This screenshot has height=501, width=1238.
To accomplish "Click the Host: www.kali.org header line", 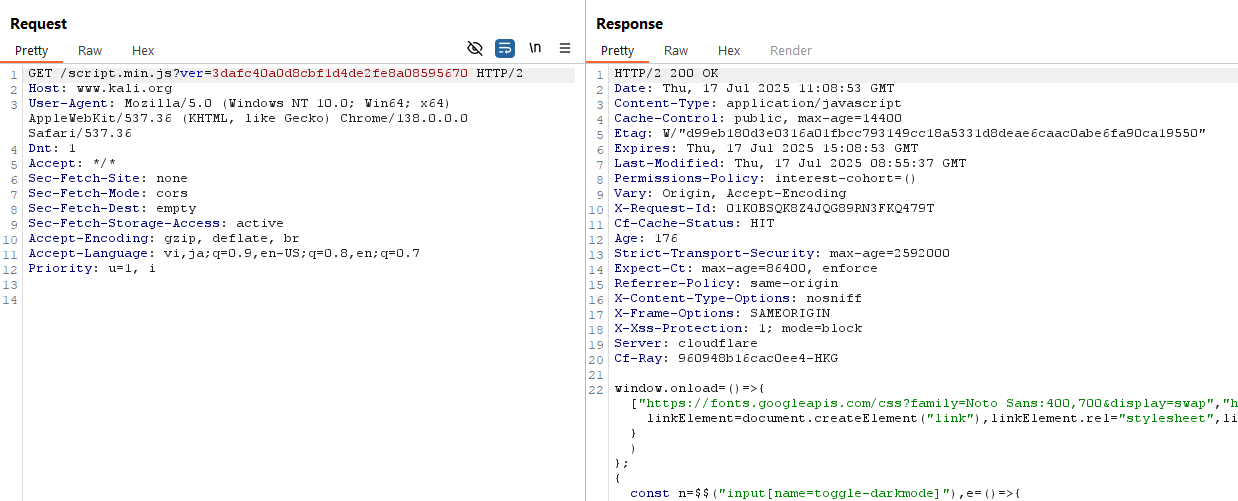I will 100,89.
